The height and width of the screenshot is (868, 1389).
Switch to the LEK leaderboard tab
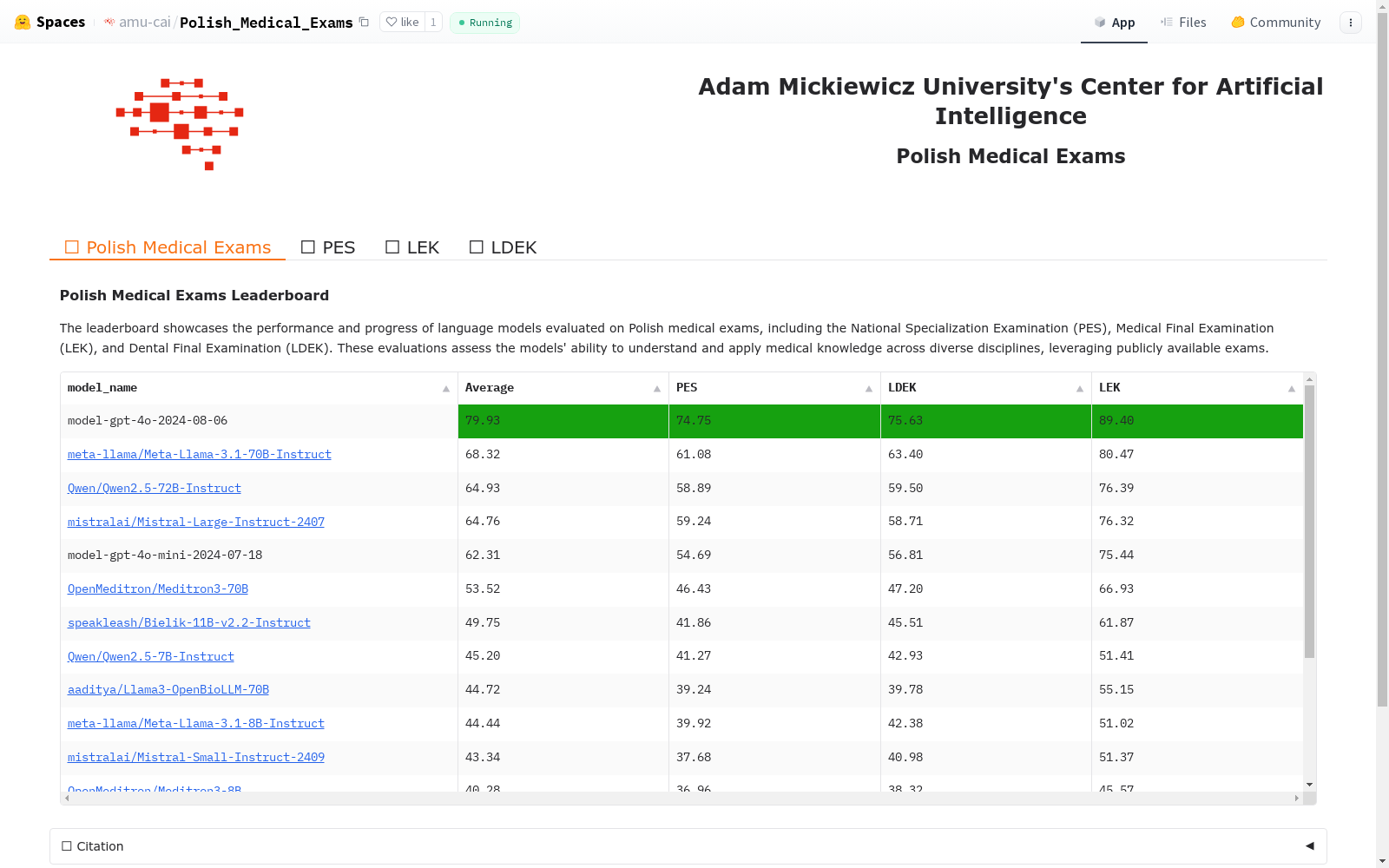[x=412, y=247]
